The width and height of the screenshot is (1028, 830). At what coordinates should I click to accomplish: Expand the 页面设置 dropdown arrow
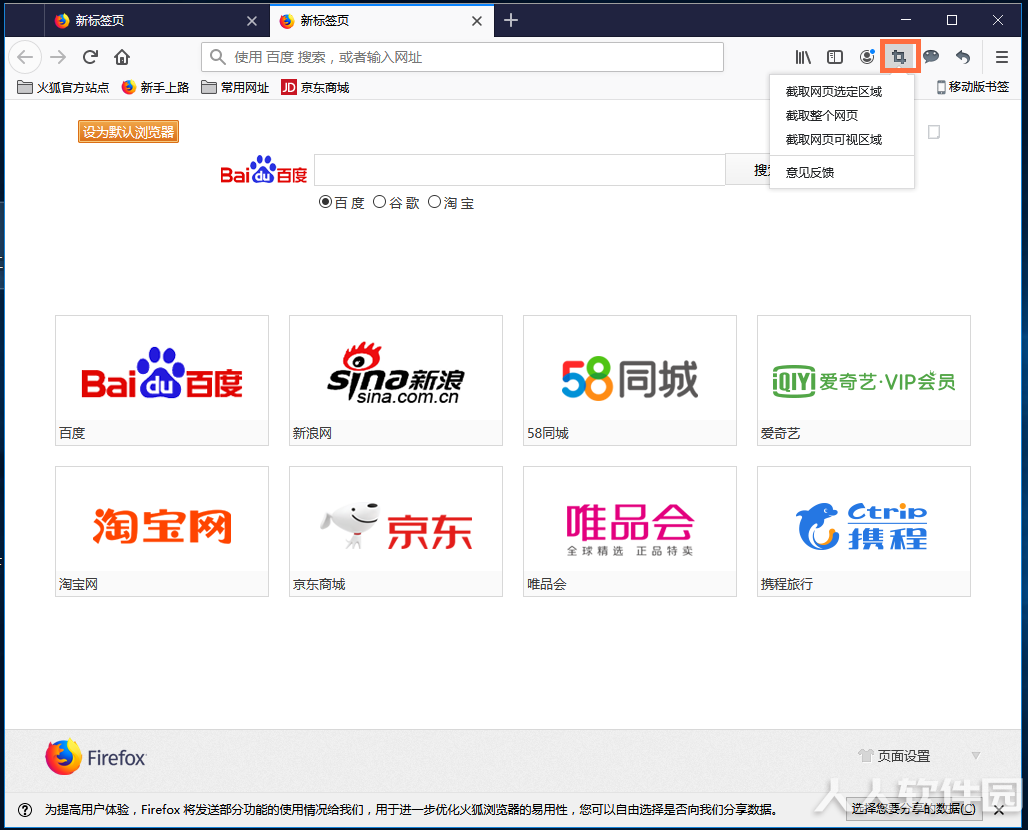pos(976,756)
